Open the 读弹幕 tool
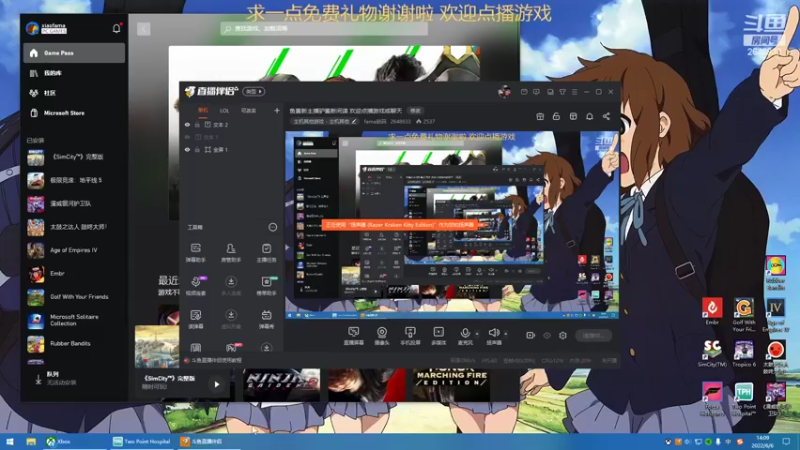 pyautogui.click(x=195, y=319)
